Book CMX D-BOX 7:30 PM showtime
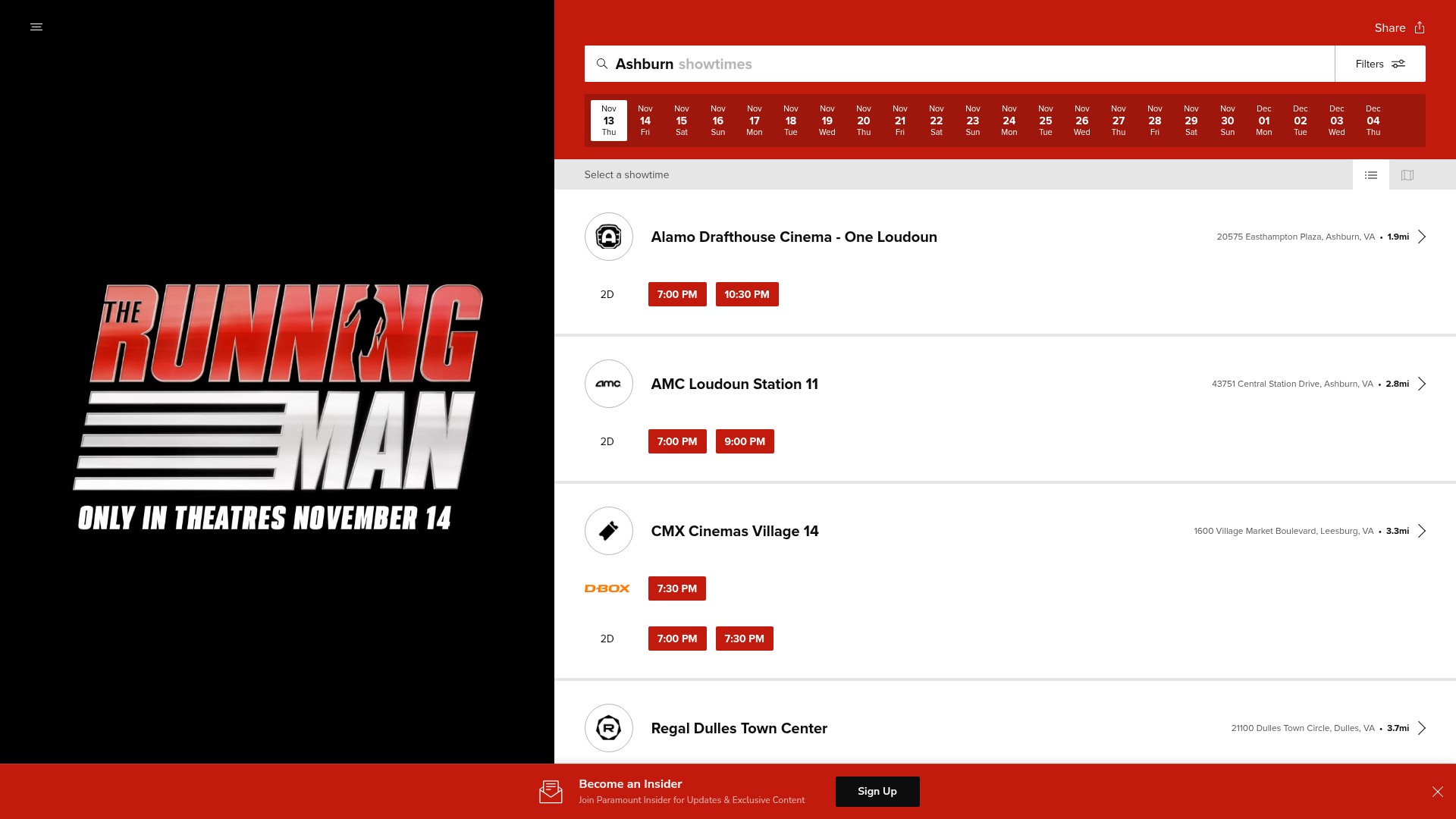 tap(677, 588)
